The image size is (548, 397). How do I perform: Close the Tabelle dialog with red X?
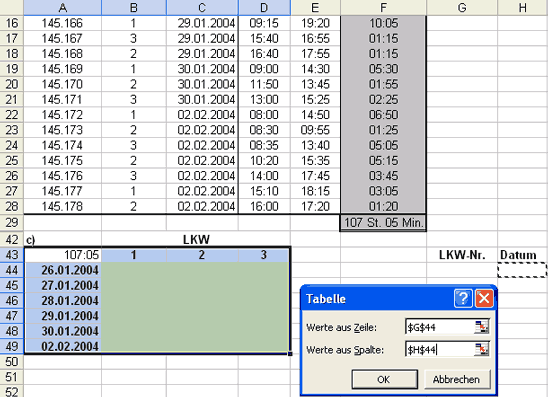coord(484,298)
